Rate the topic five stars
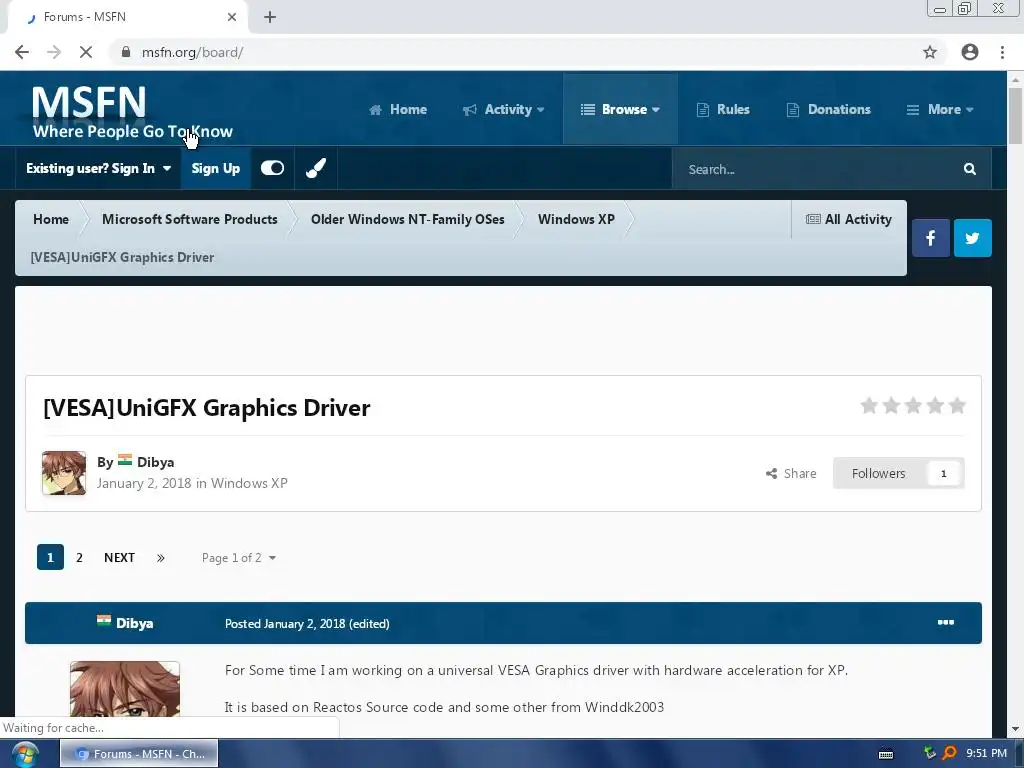 pos(957,406)
